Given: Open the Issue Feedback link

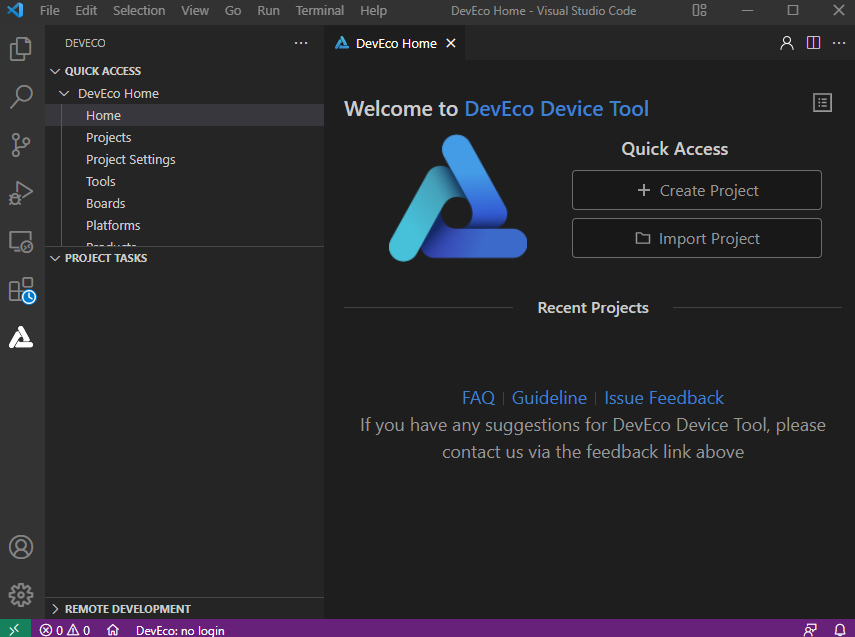Looking at the screenshot, I should coord(664,398).
